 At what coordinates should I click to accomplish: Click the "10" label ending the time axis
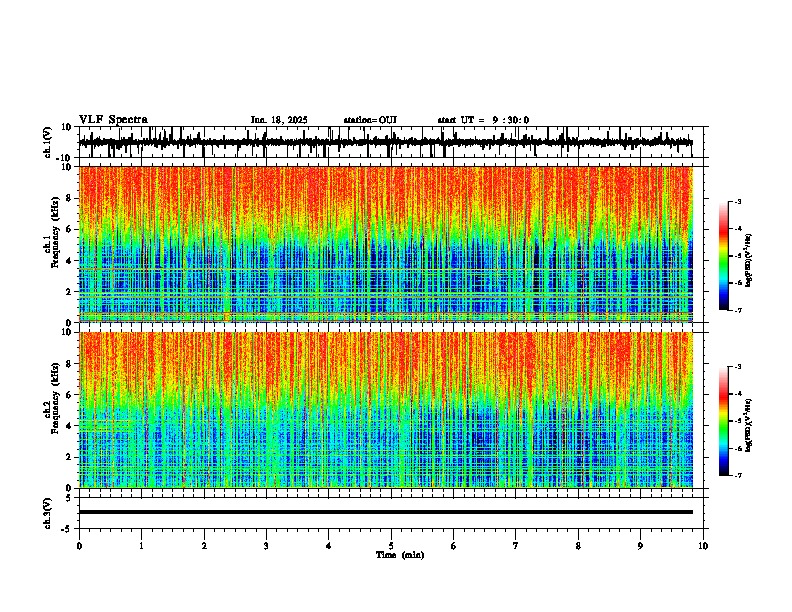point(703,546)
